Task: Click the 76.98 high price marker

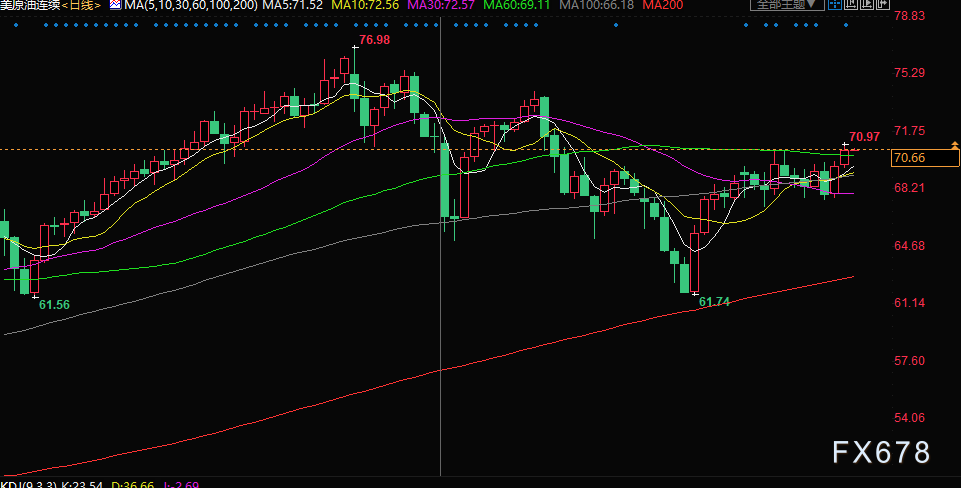Action: pos(374,40)
